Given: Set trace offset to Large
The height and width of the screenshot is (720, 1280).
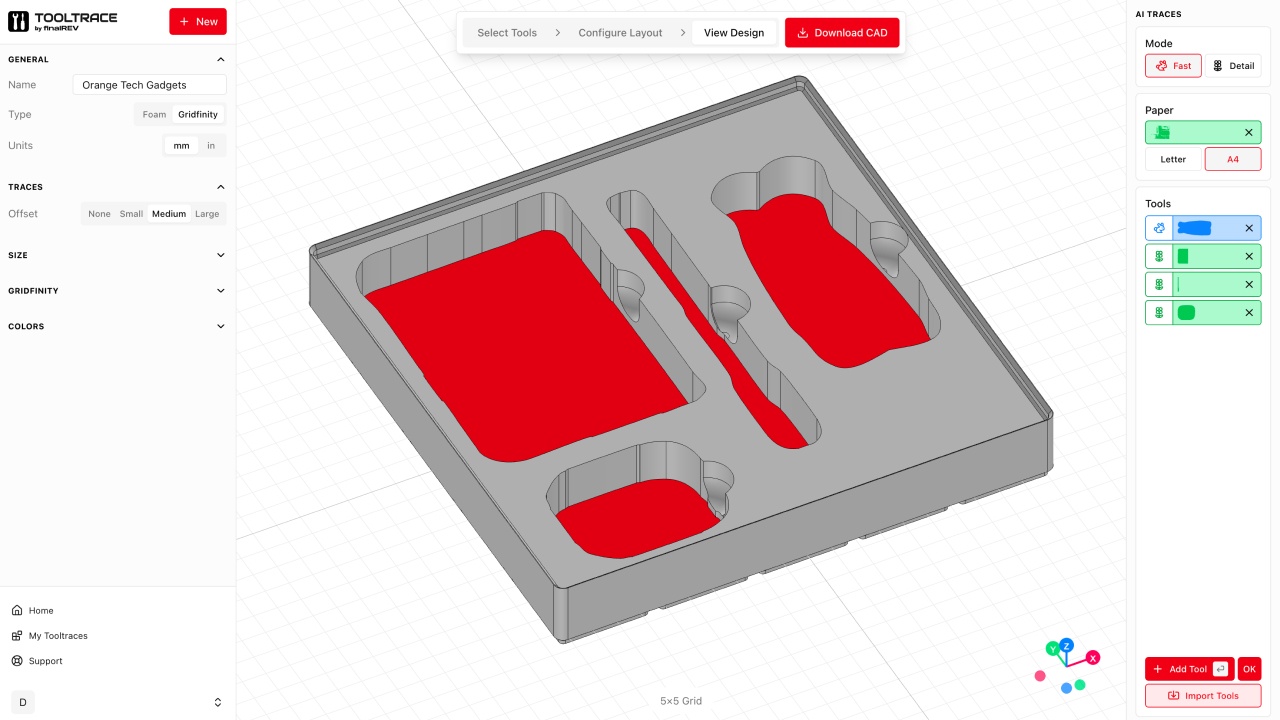Looking at the screenshot, I should [x=207, y=214].
